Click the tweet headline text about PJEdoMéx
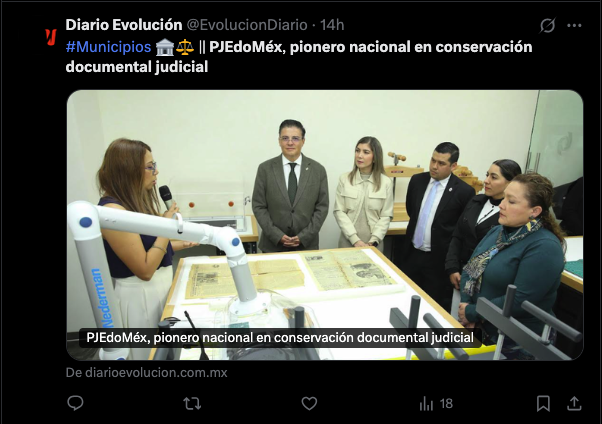 299,57
